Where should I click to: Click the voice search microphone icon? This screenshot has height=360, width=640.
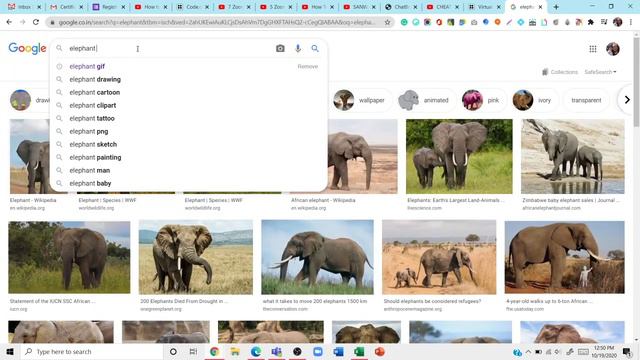pyautogui.click(x=298, y=48)
